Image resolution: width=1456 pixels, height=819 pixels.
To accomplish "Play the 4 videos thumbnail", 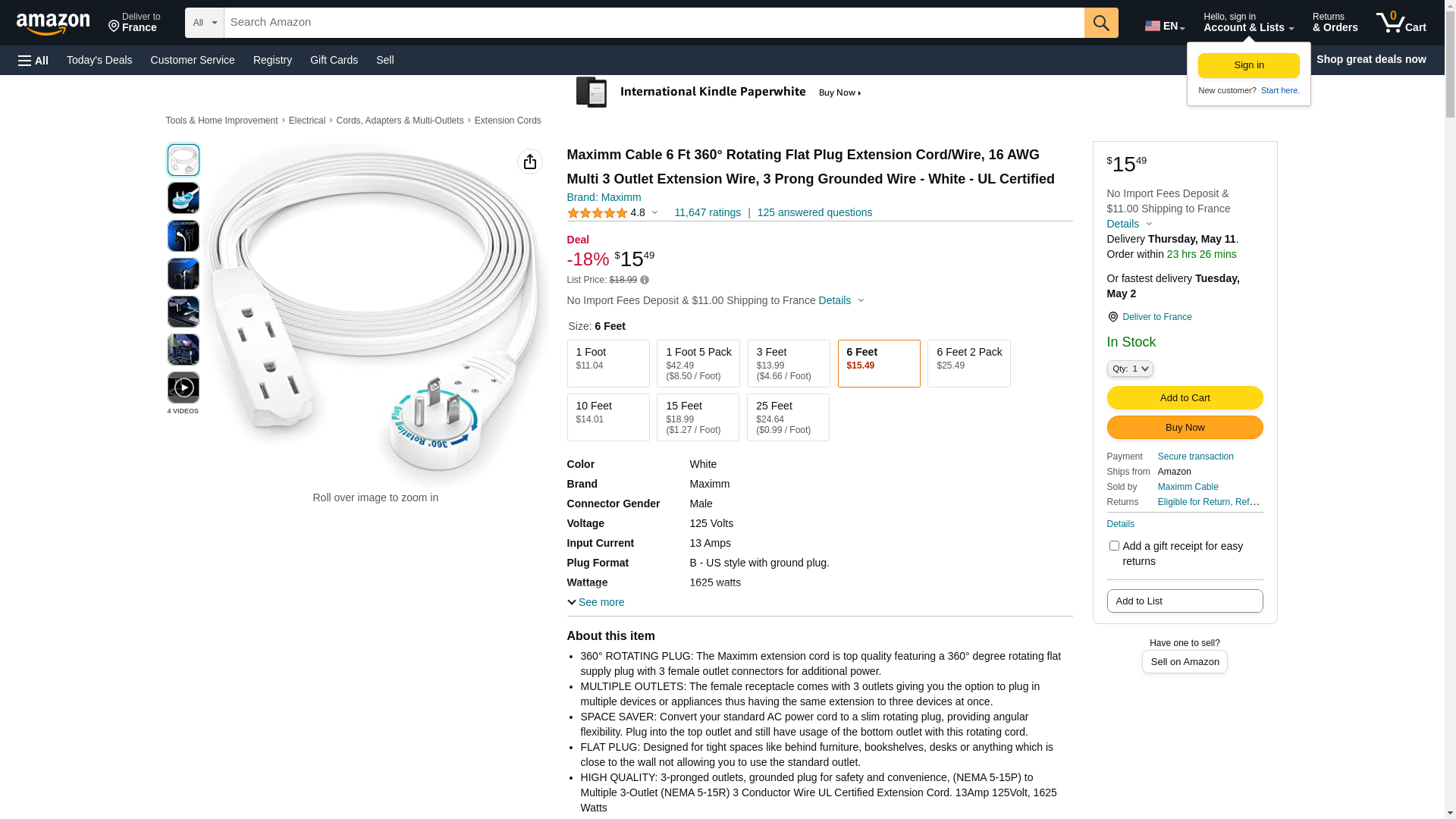I will pyautogui.click(x=184, y=388).
